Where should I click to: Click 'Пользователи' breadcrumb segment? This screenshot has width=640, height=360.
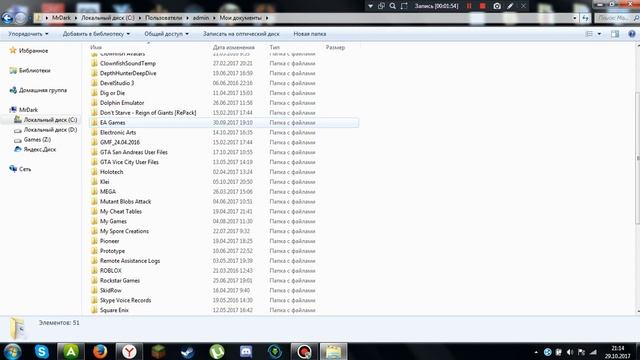164,18
